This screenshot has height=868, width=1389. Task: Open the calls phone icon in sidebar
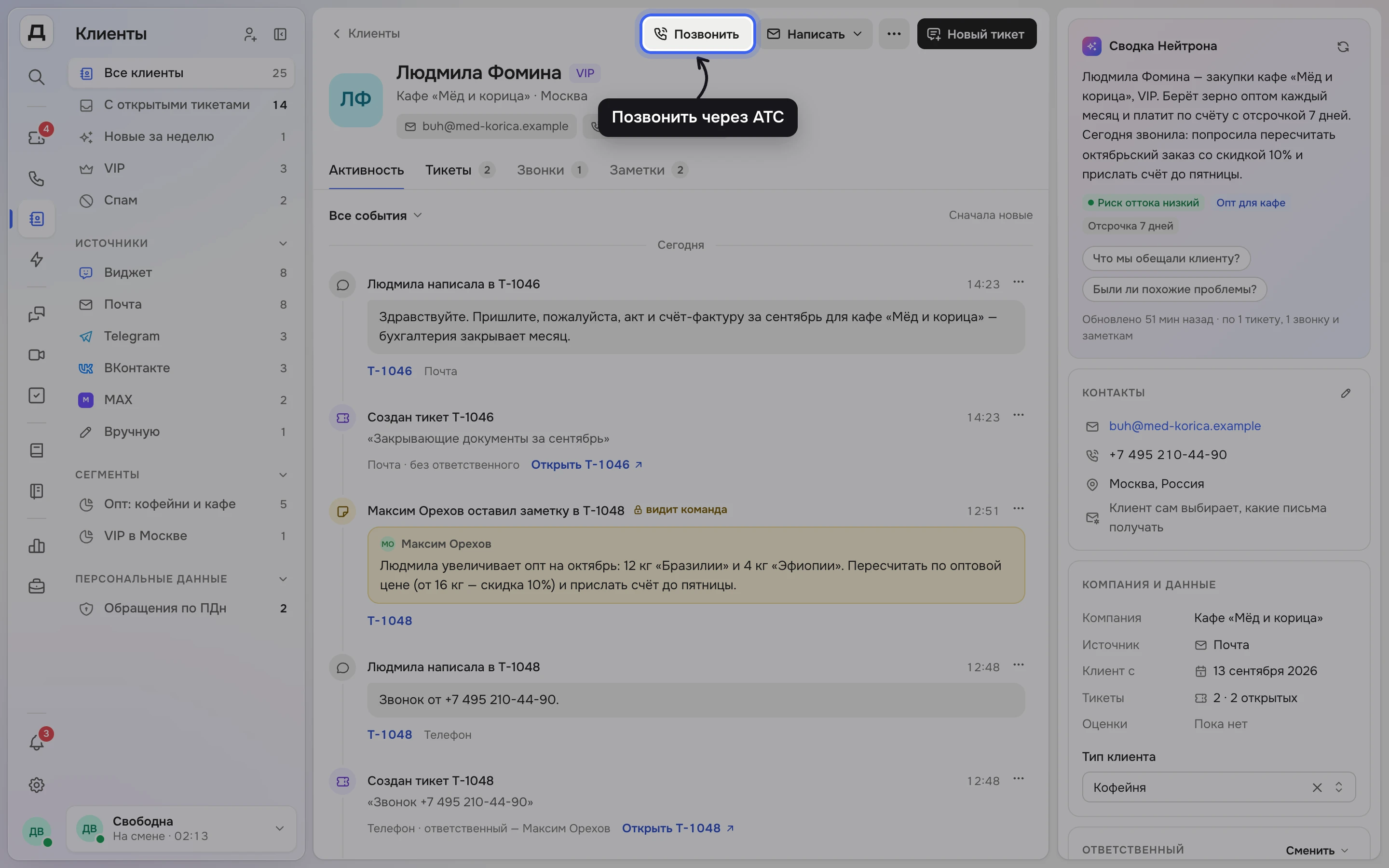36,178
